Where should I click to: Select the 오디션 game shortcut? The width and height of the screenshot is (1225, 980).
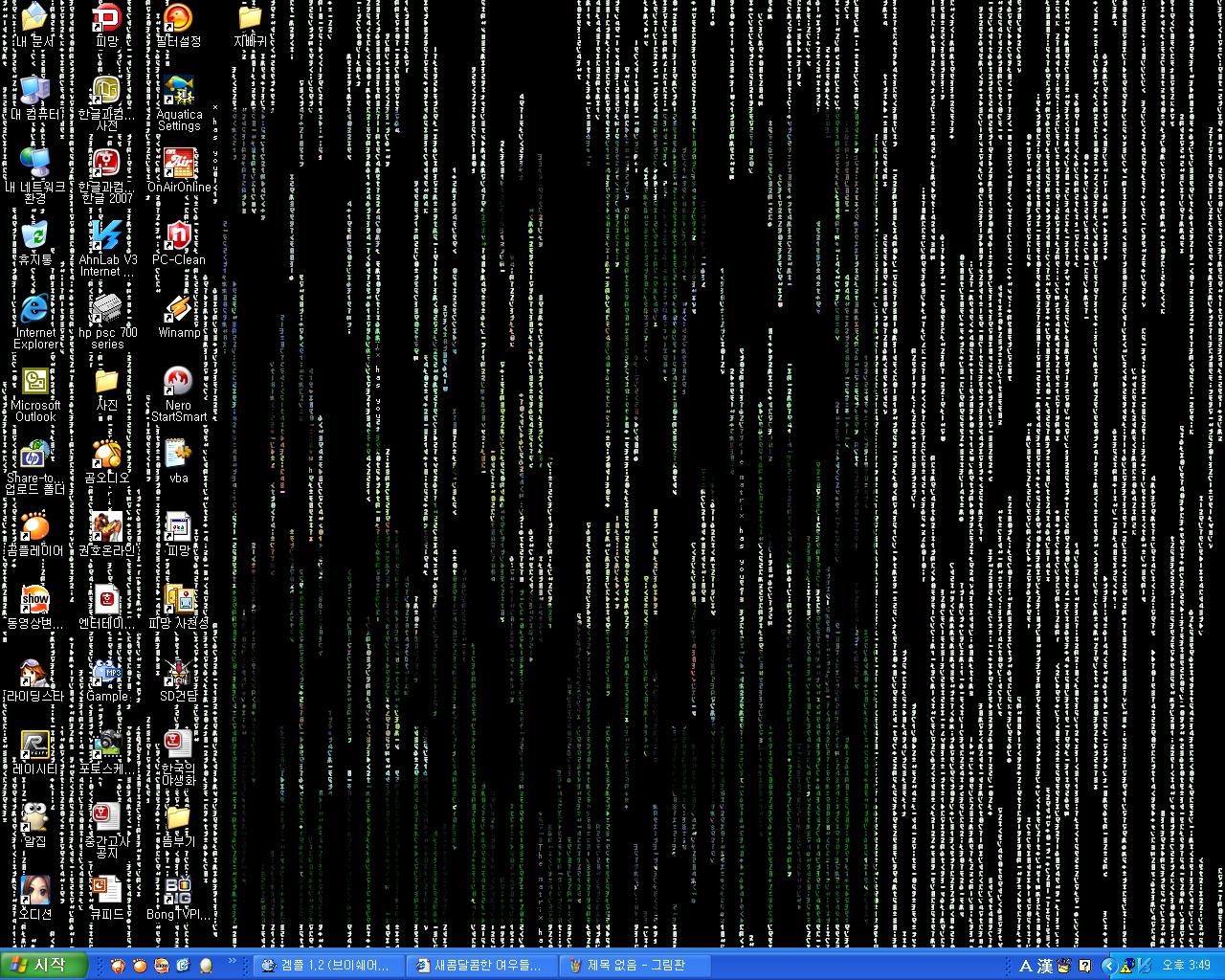(x=35, y=897)
